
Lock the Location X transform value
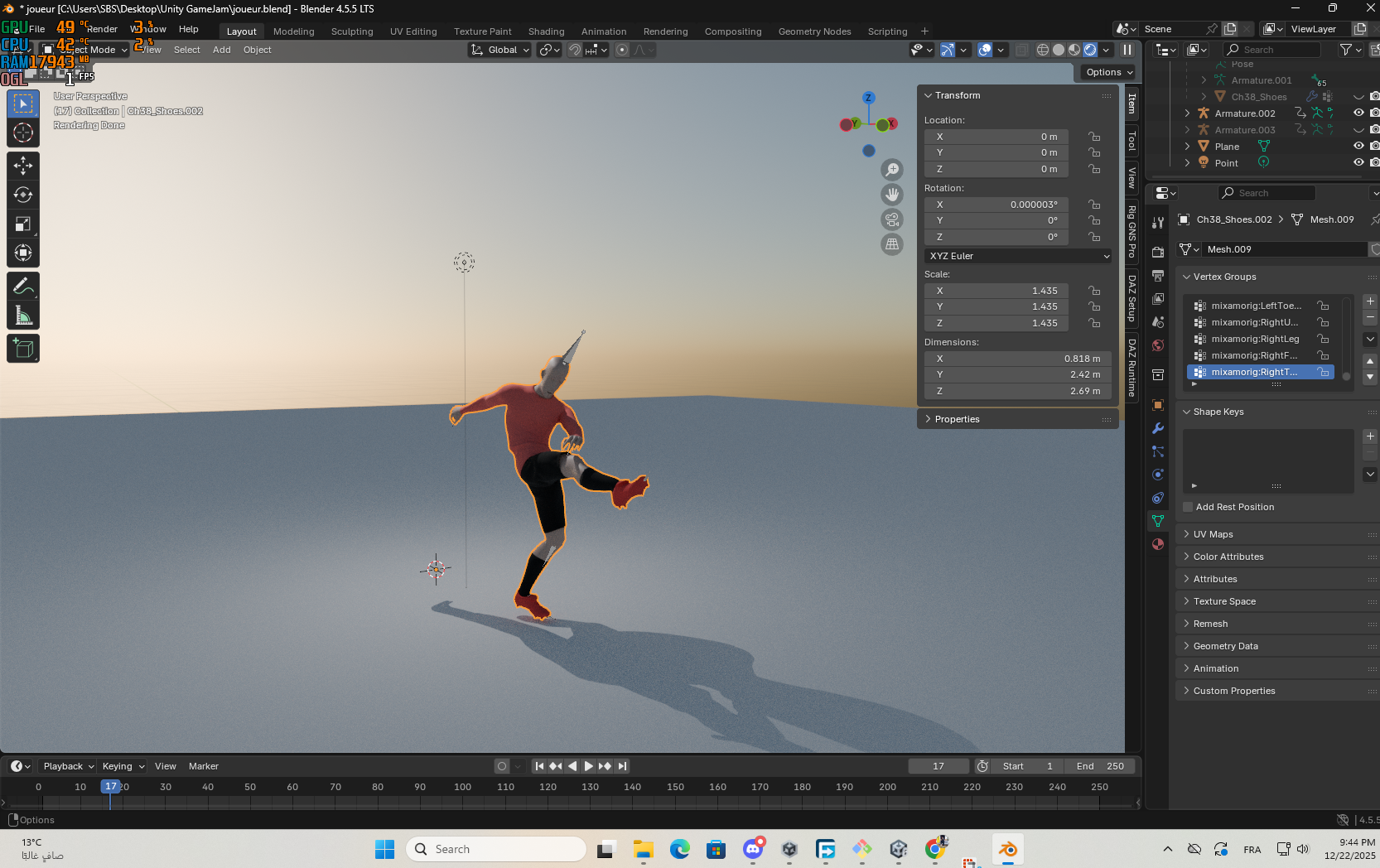(1094, 137)
